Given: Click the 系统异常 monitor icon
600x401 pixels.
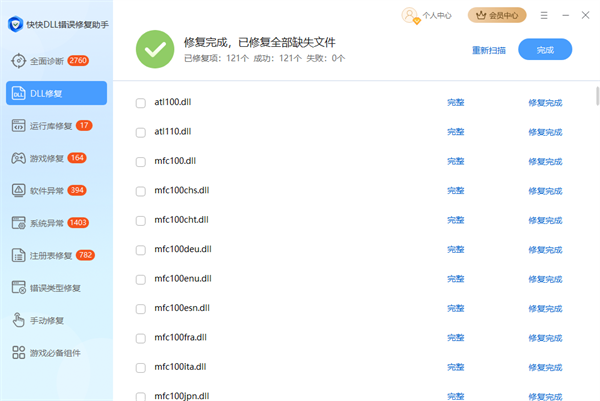Looking at the screenshot, I should point(18,223).
